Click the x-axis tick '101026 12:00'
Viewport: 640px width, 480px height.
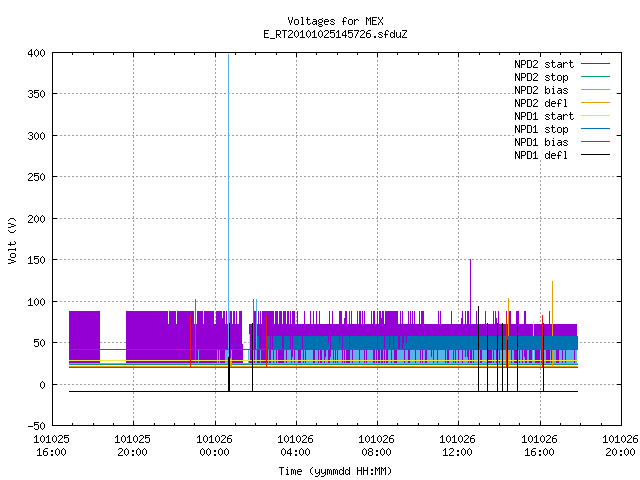(x=458, y=446)
